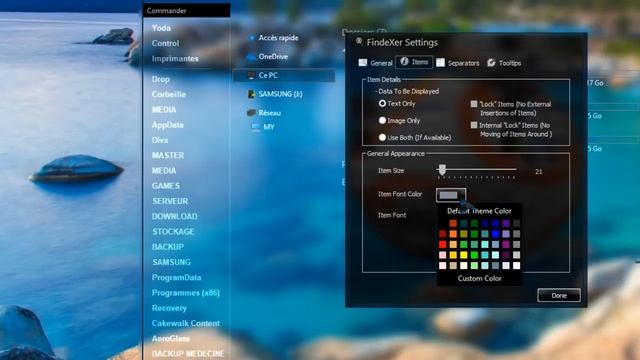Choose Custom Color option

pos(480,278)
